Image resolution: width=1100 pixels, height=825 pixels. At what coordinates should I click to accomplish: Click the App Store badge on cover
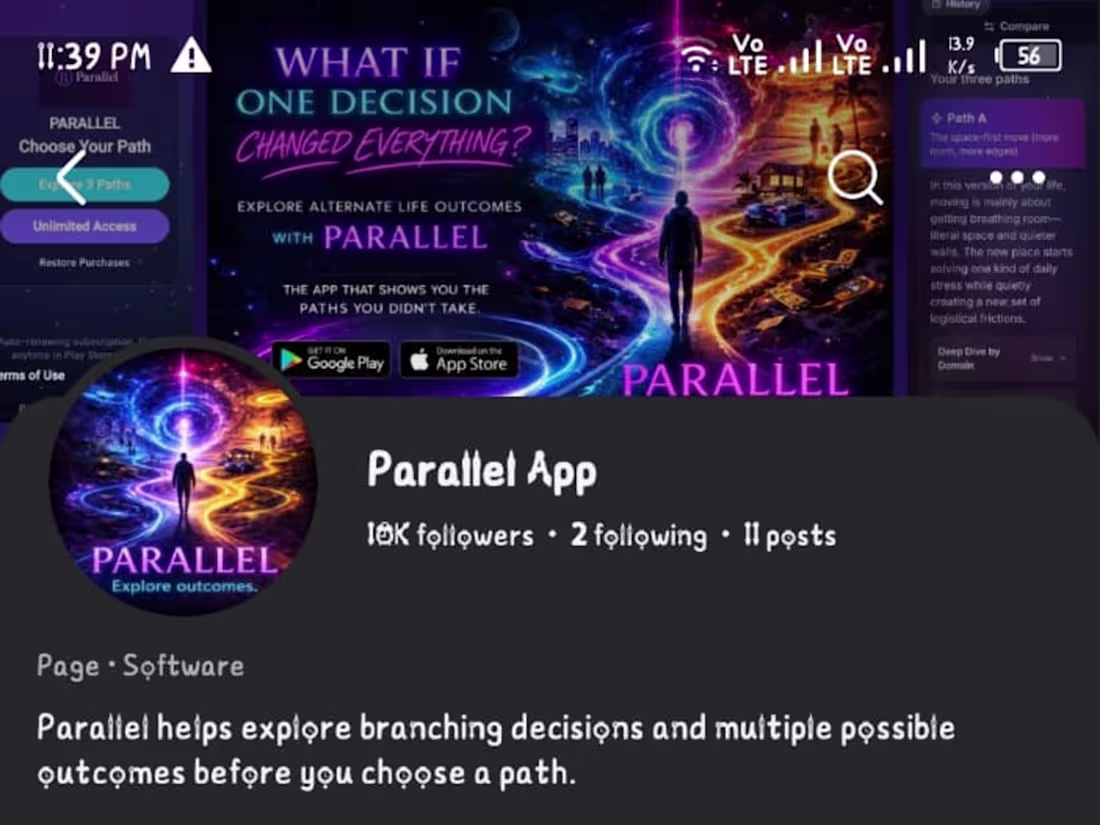point(460,360)
